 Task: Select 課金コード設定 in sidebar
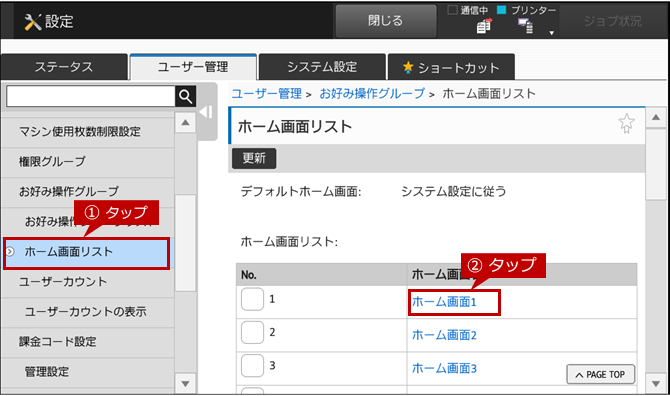tap(88, 342)
